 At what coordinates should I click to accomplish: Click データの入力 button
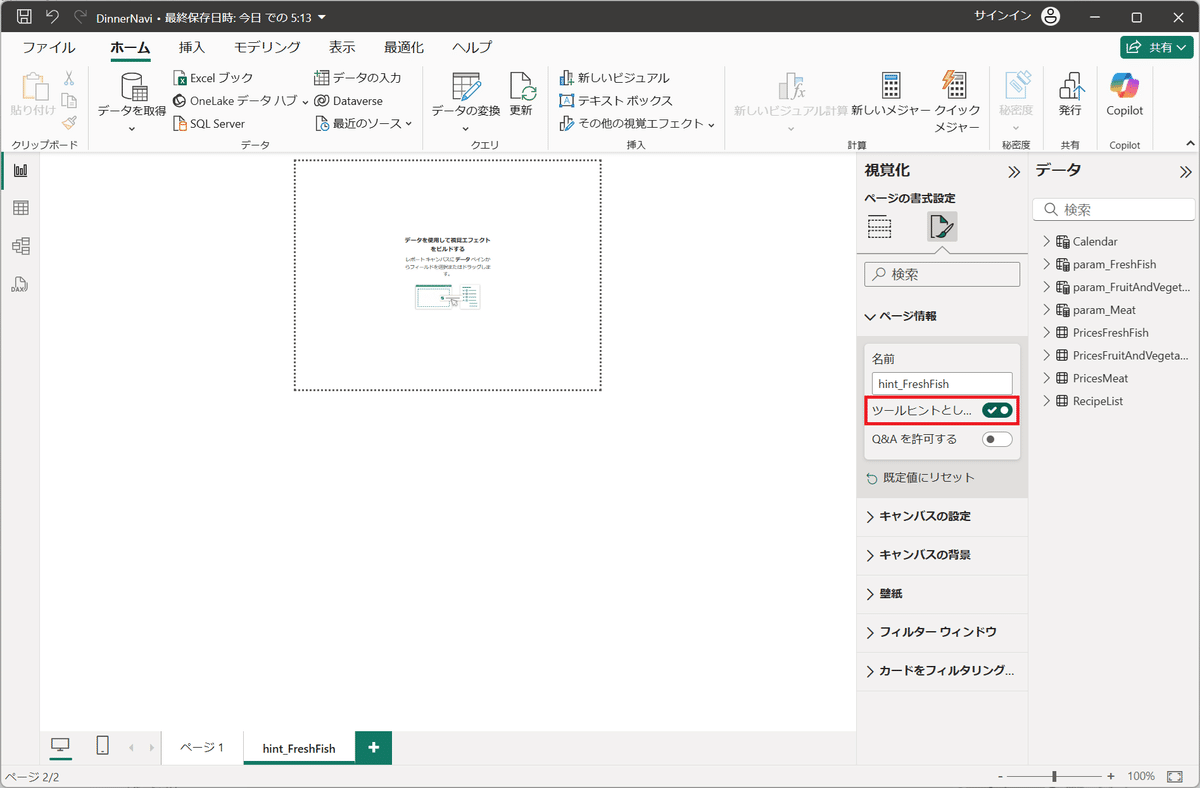357,78
